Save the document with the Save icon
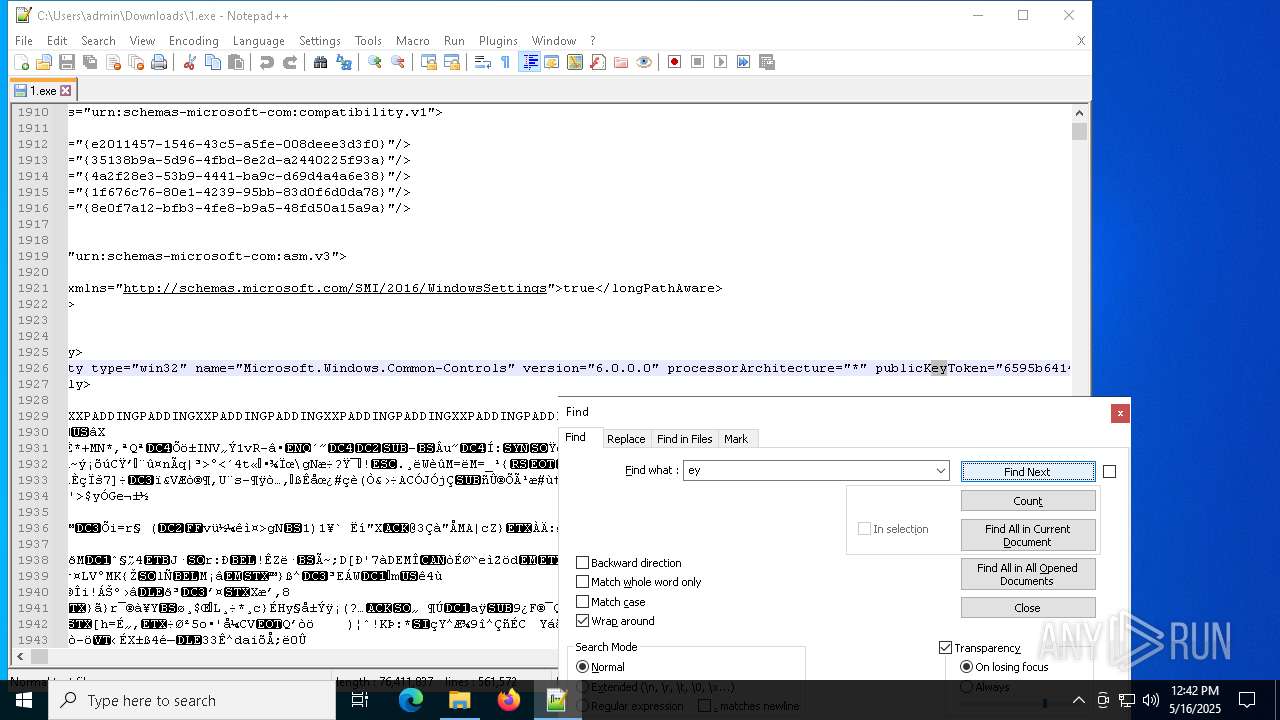This screenshot has height=720, width=1280. click(x=67, y=62)
